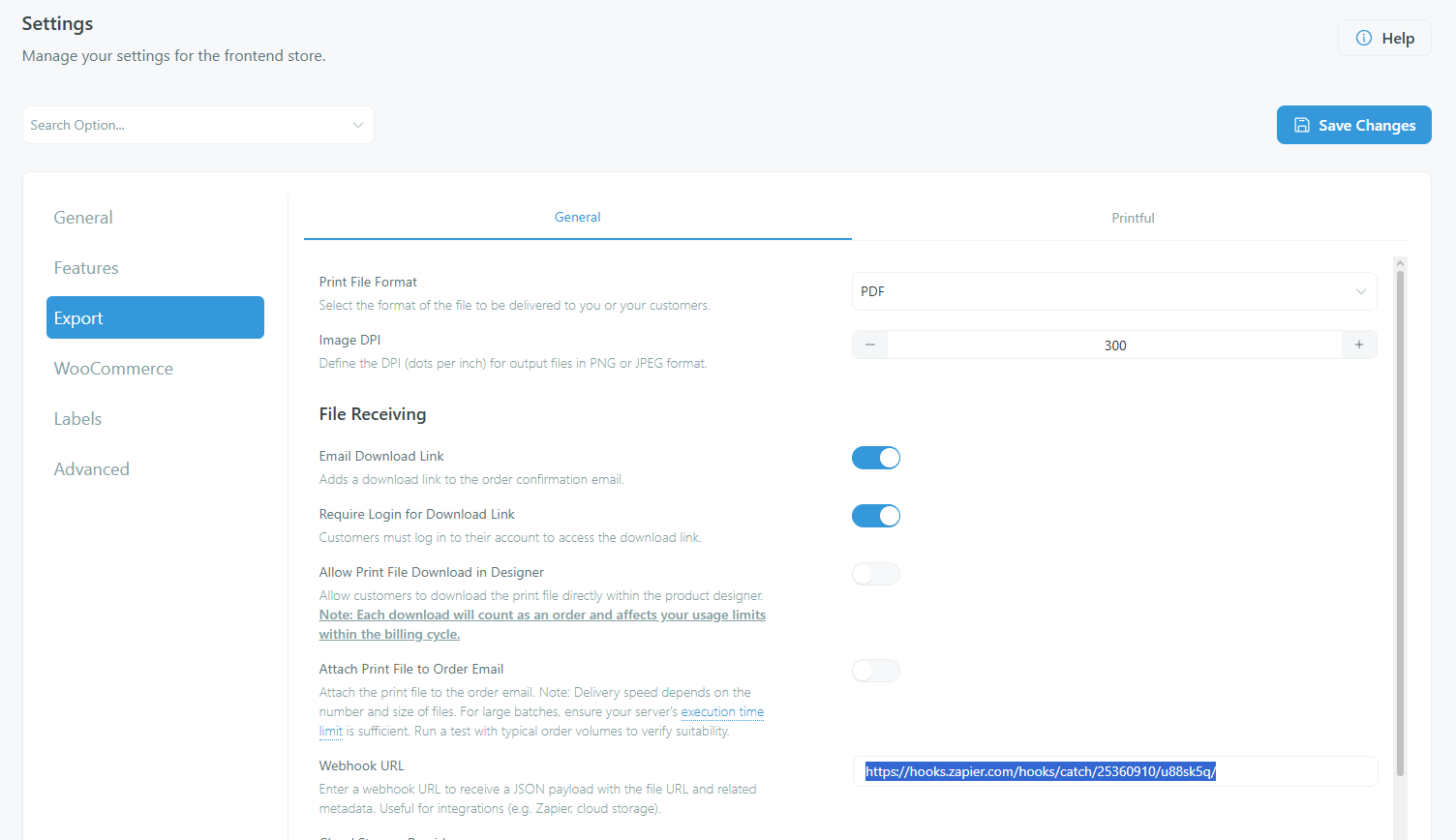The image size is (1456, 840).
Task: Click the Save Changes button label
Action: tap(1367, 125)
